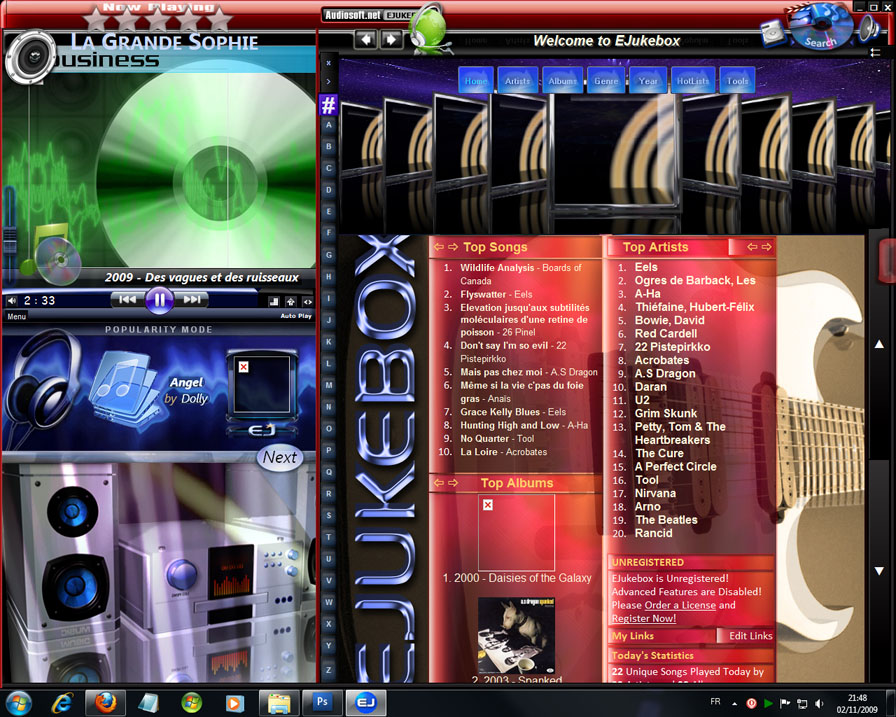
Task: Open Internet Explorer from the taskbar
Action: pos(62,703)
